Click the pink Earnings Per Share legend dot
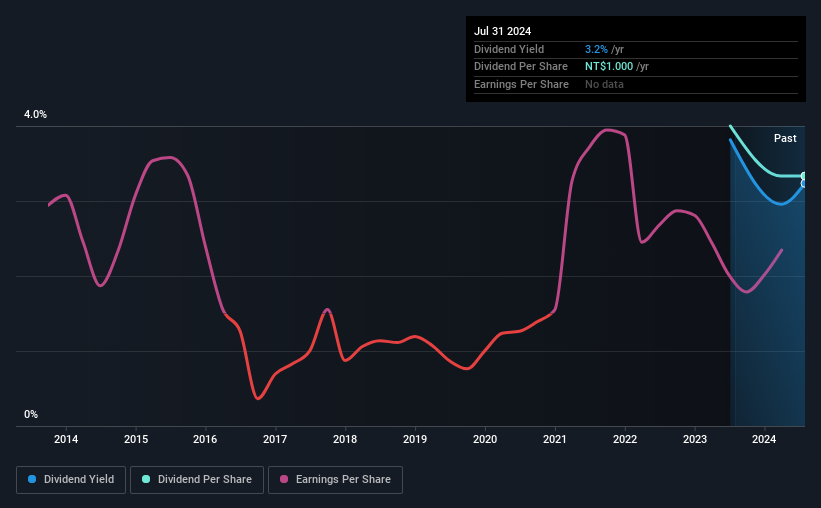The image size is (821, 508). [284, 479]
